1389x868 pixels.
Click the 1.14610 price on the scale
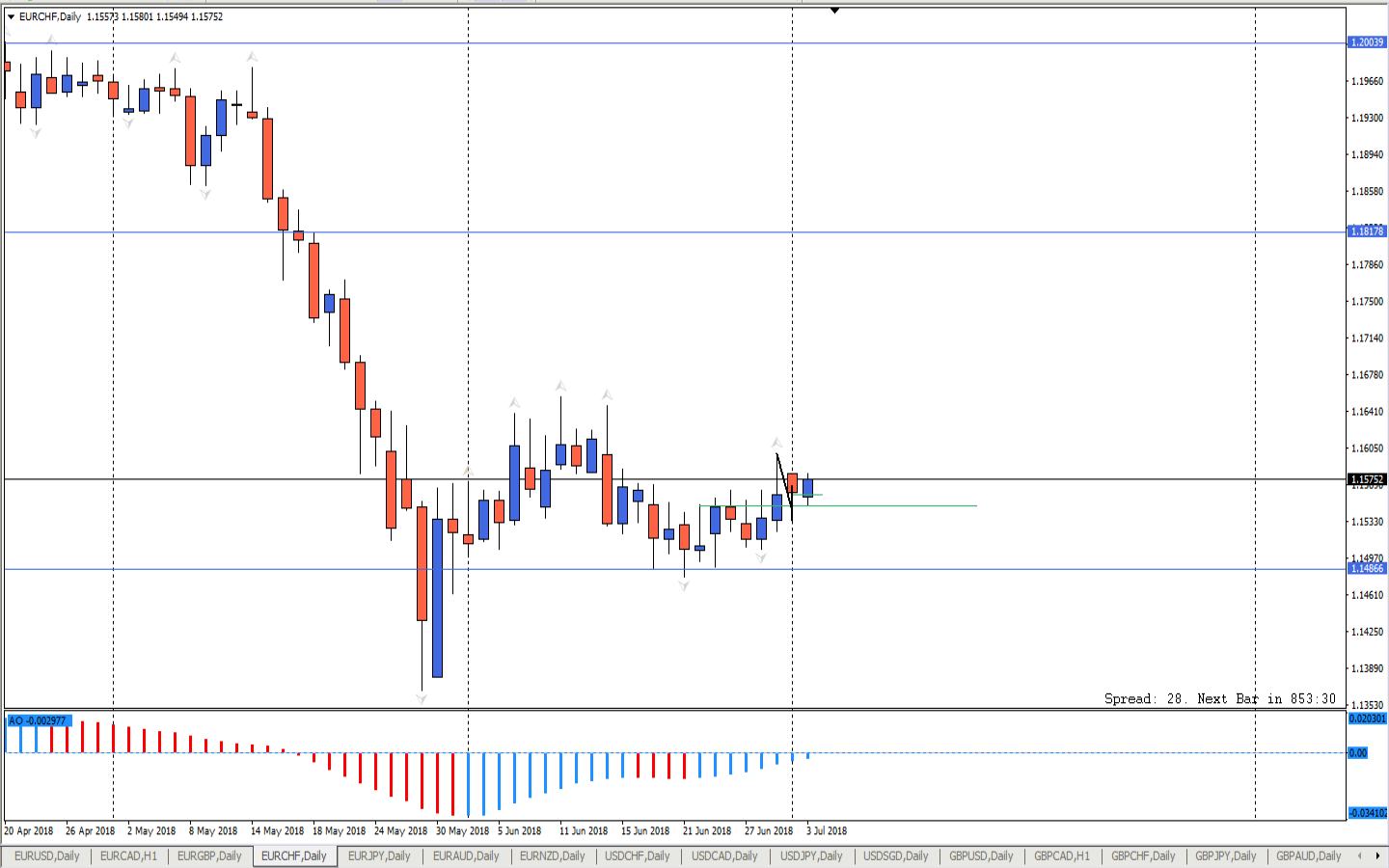[x=1368, y=595]
